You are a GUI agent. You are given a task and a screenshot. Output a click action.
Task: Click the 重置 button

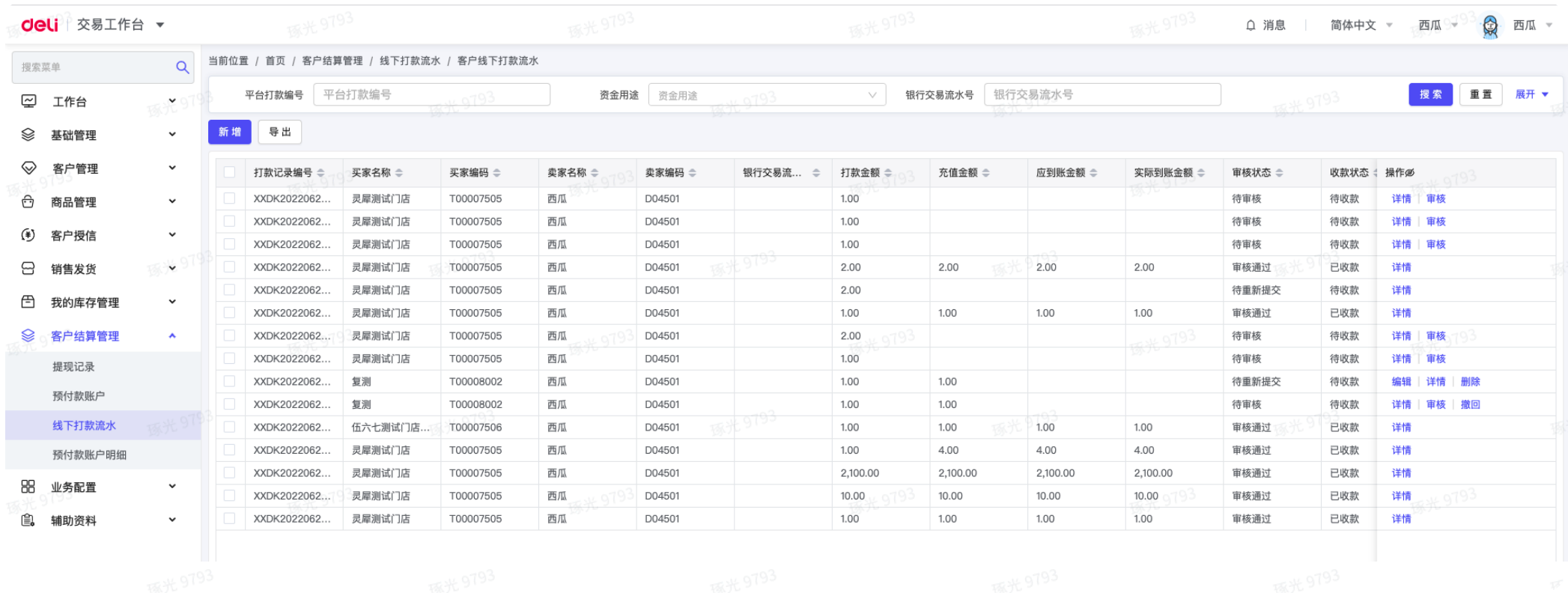pos(1480,94)
